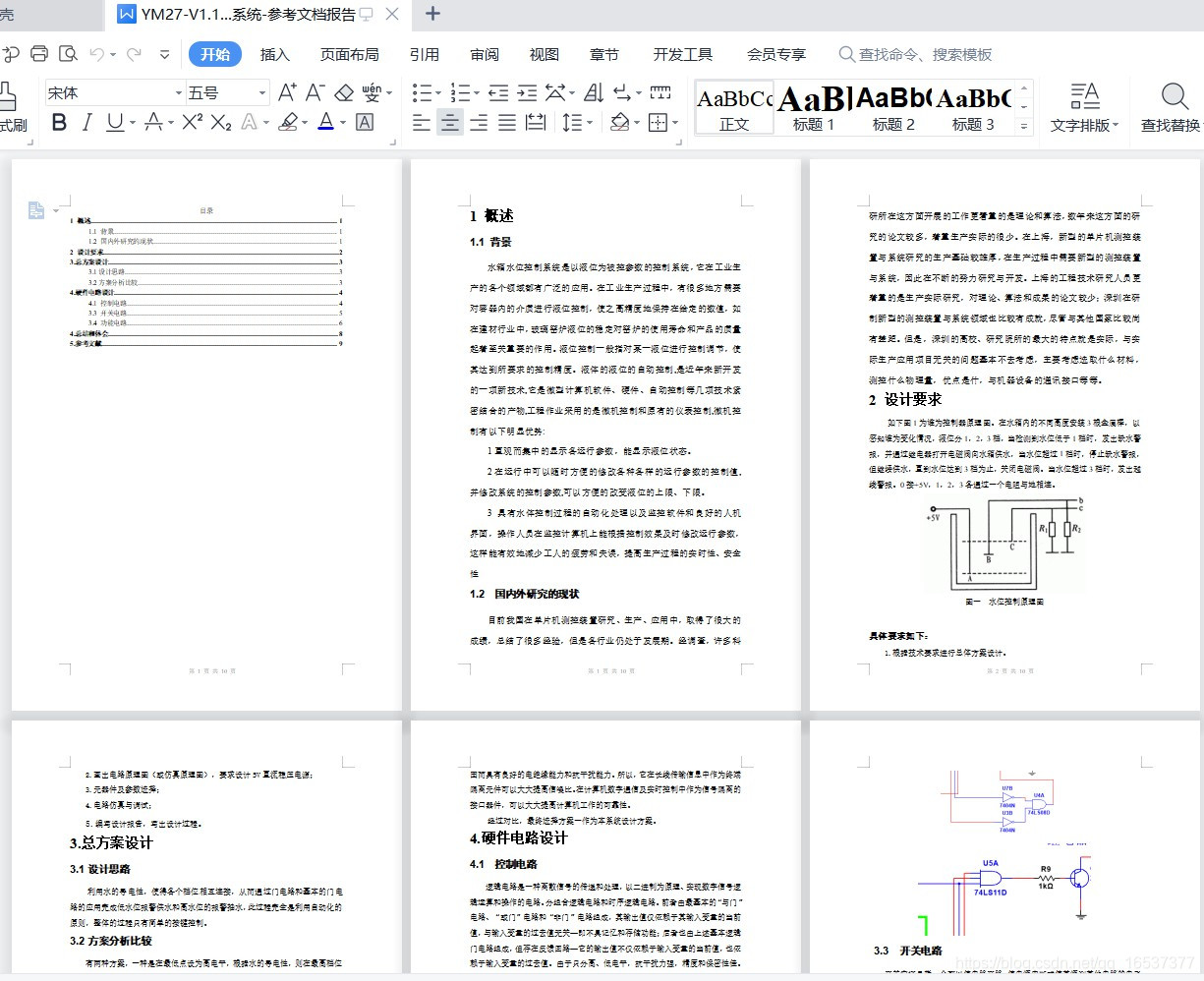This screenshot has height=981, width=1204.
Task: Switch to the 审阅 ribbon tab
Action: [x=485, y=54]
